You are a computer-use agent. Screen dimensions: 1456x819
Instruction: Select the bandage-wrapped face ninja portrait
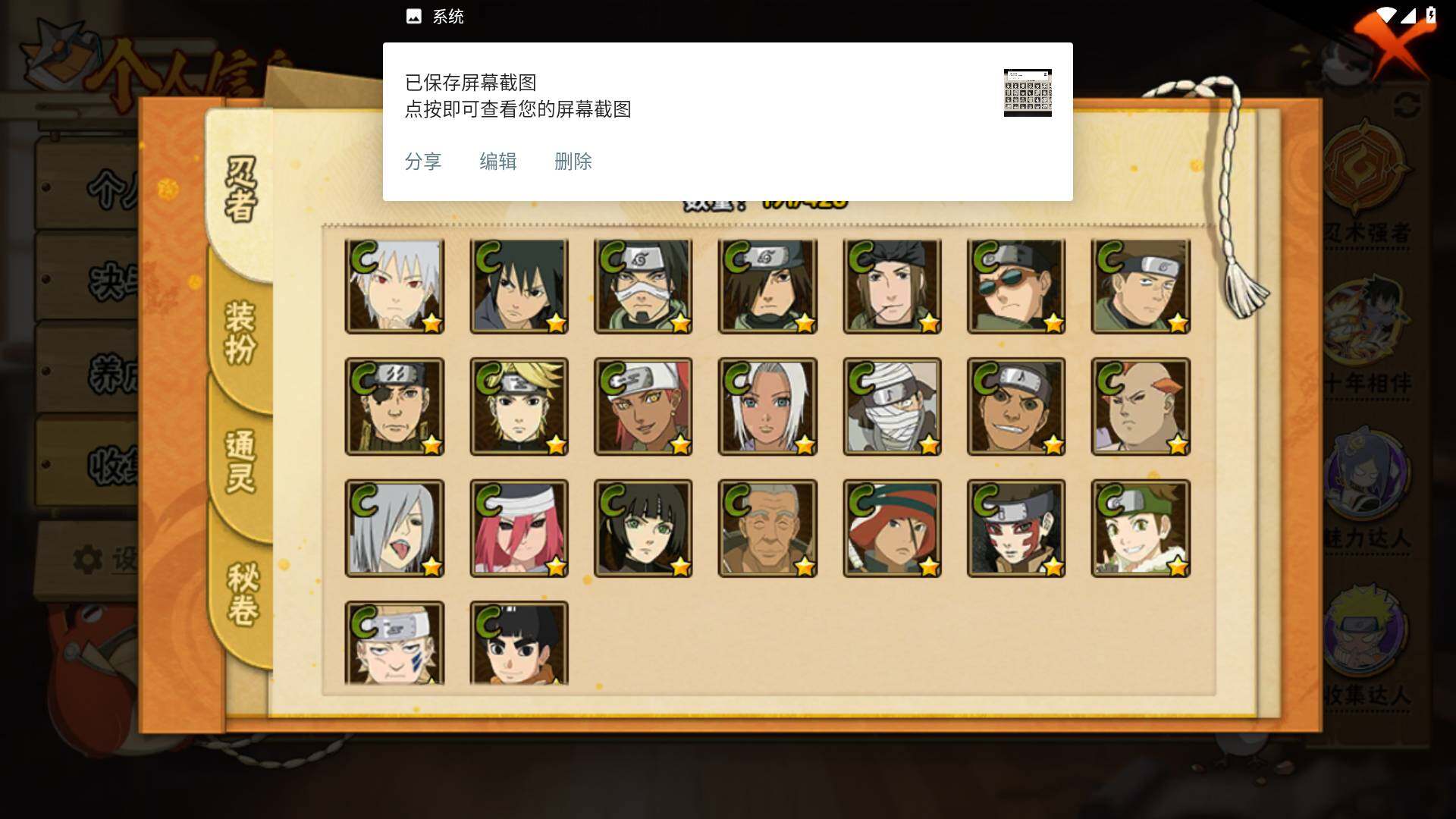coord(892,407)
